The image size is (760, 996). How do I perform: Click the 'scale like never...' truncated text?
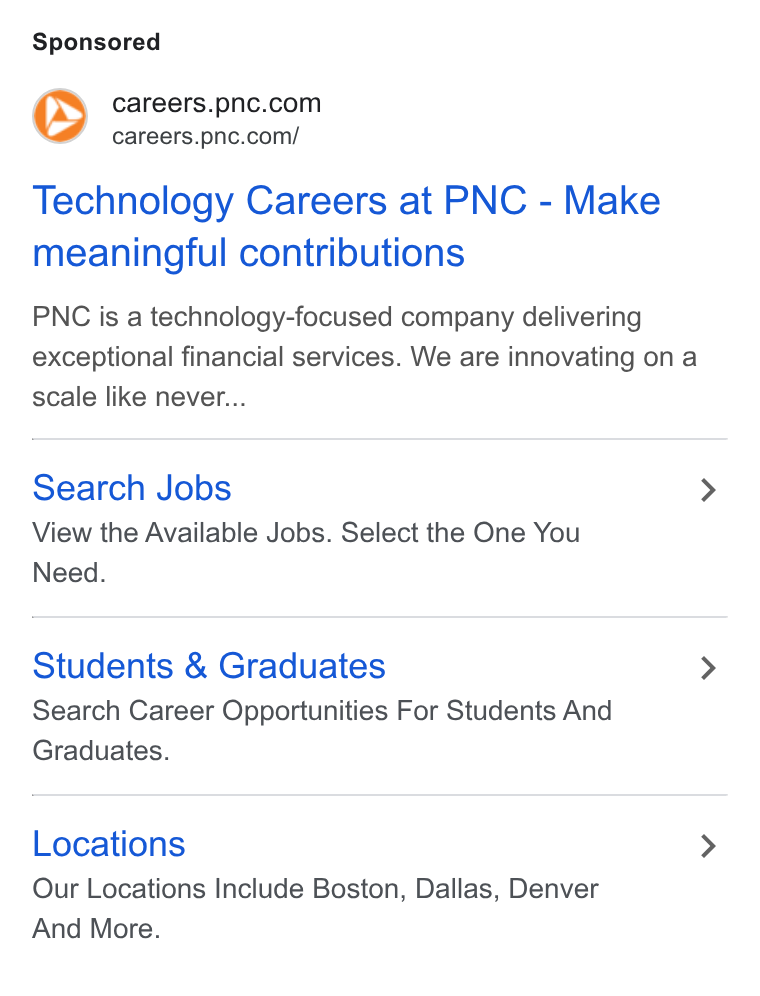pos(139,397)
